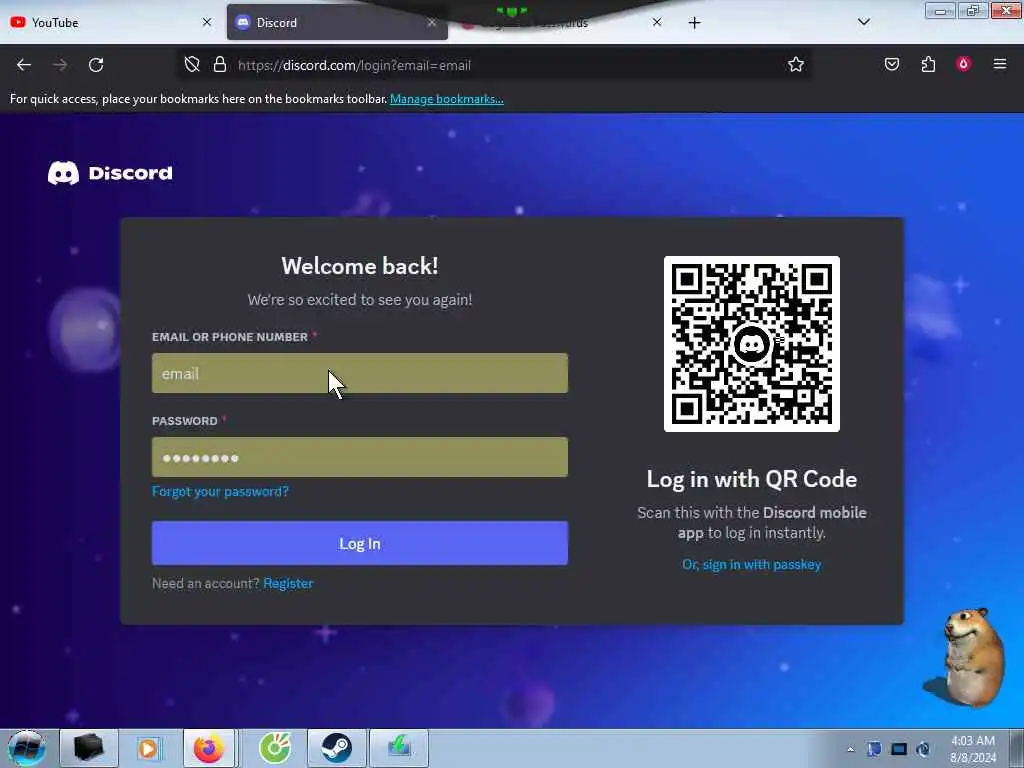Show hidden system tray icons arrow
Image resolution: width=1024 pixels, height=768 pixels.
pyautogui.click(x=850, y=749)
